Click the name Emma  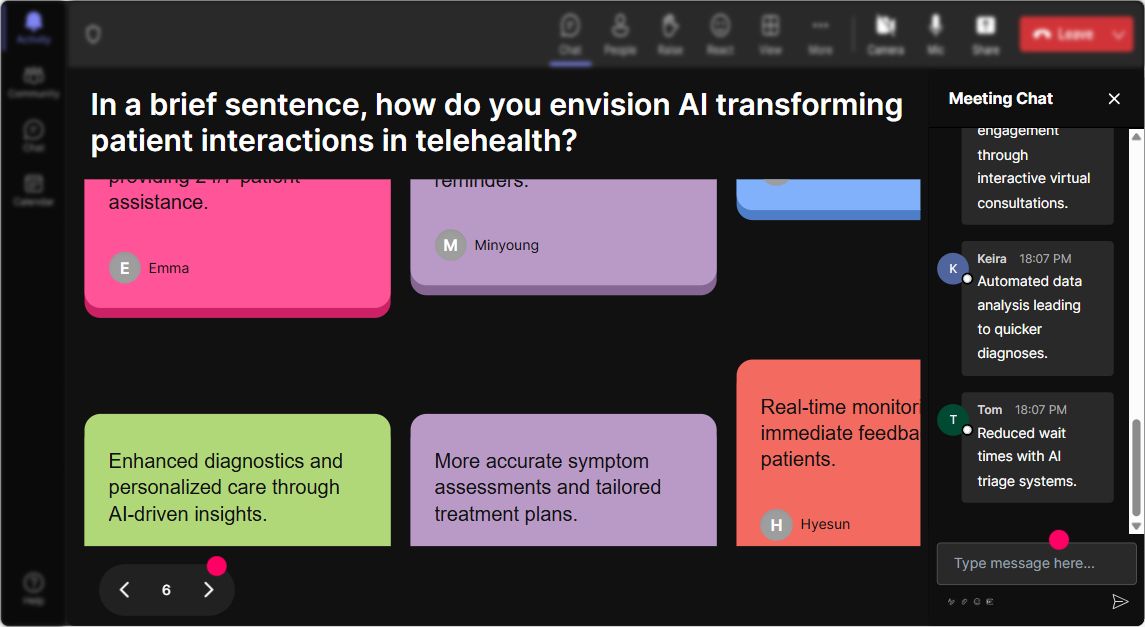(169, 268)
